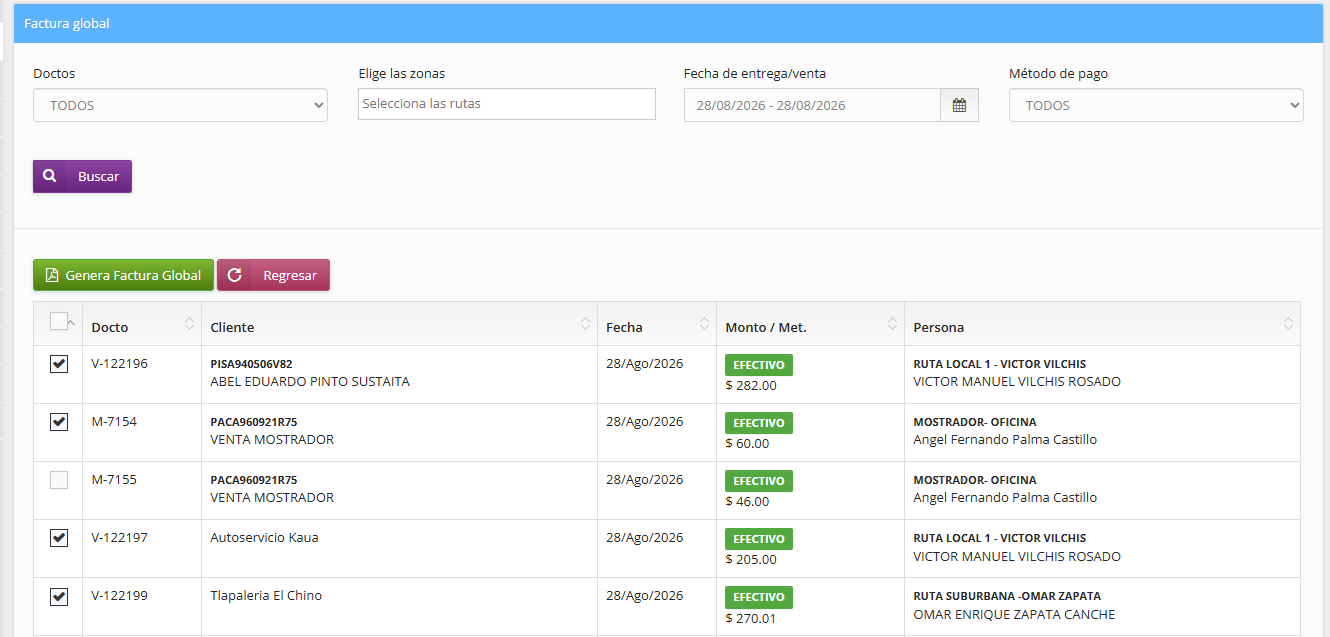The height and width of the screenshot is (637, 1330).
Task: Click the Buscar search button
Action: [x=82, y=176]
